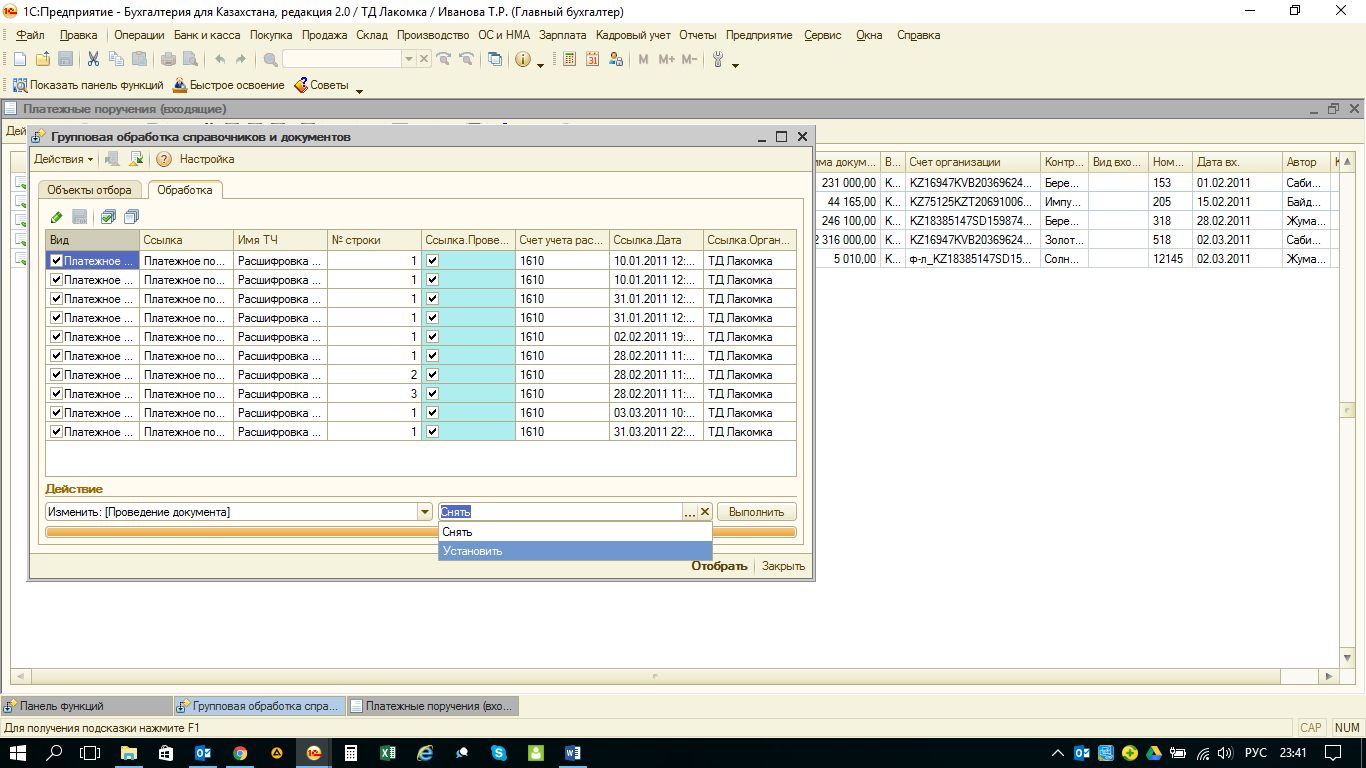Click the Print icon in main toolbar
The width and height of the screenshot is (1366, 768).
pyautogui.click(x=169, y=60)
